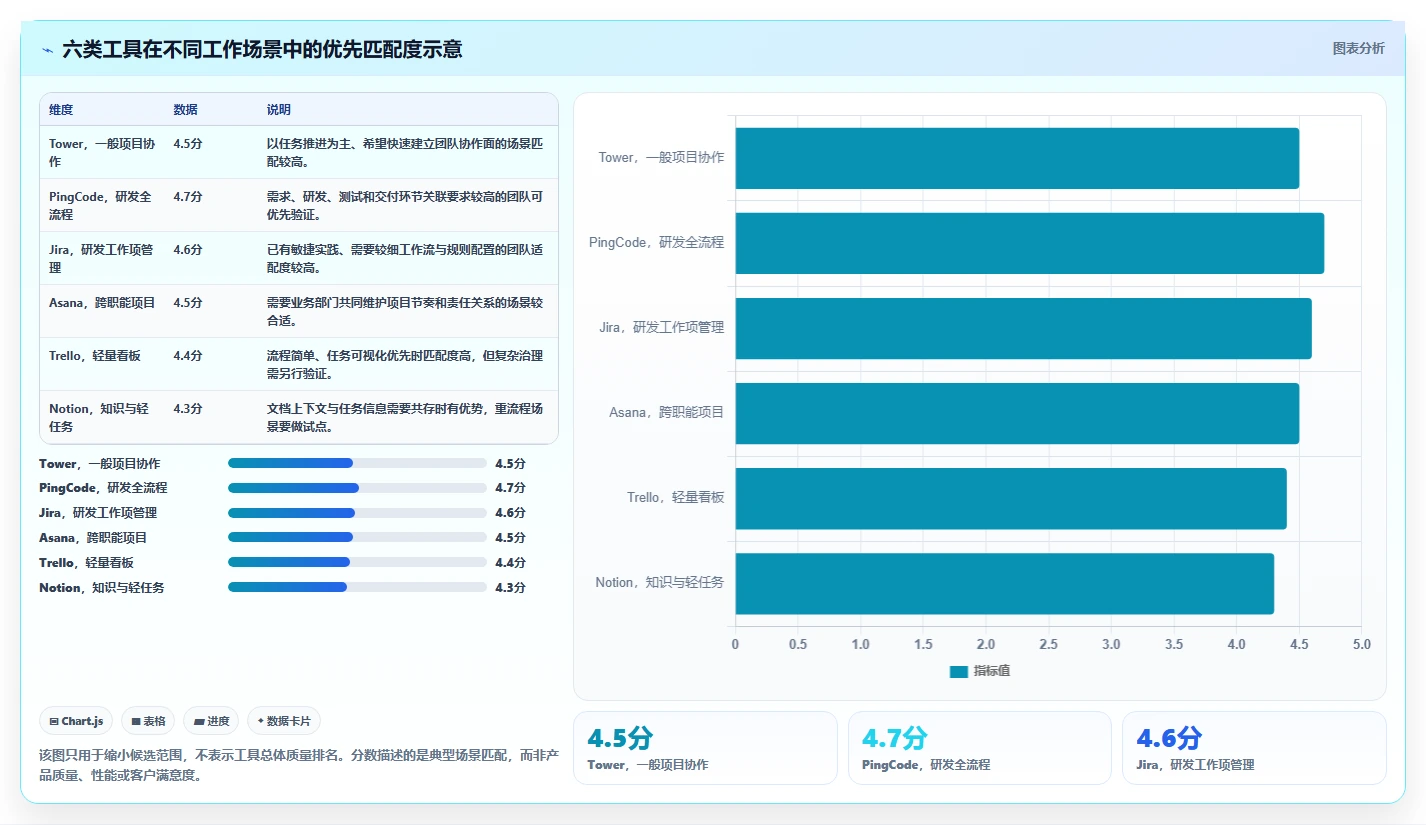Click progress list label 'Trello，轻量看板'
The image size is (1426, 825).
pos(86,563)
